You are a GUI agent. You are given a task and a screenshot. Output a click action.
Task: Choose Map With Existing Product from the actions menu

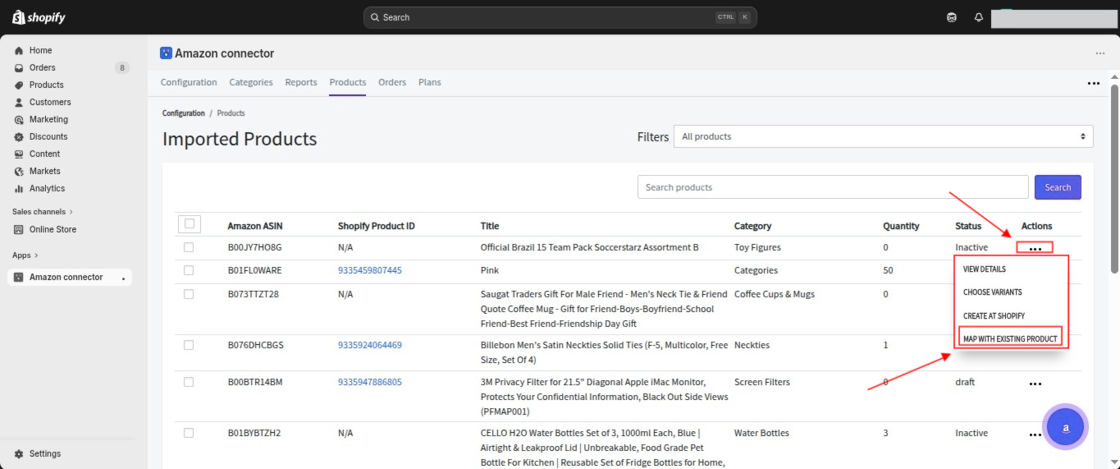coord(1010,338)
